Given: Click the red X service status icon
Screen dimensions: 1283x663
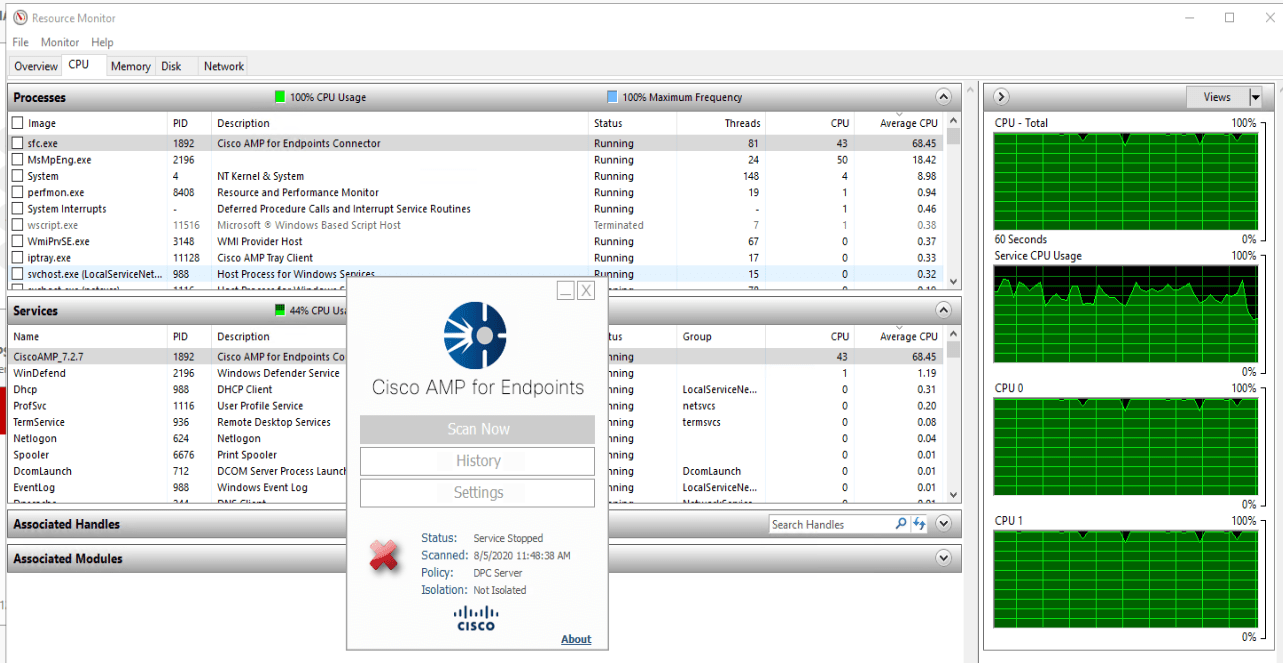Looking at the screenshot, I should click(384, 556).
